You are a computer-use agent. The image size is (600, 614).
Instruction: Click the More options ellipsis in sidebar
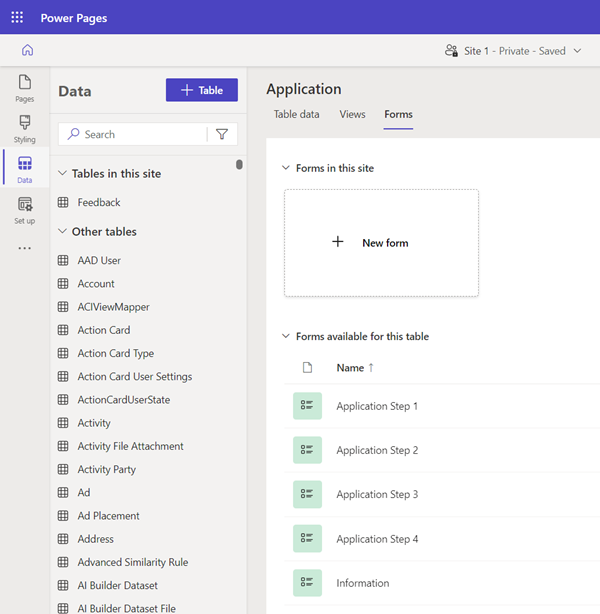click(x=25, y=249)
